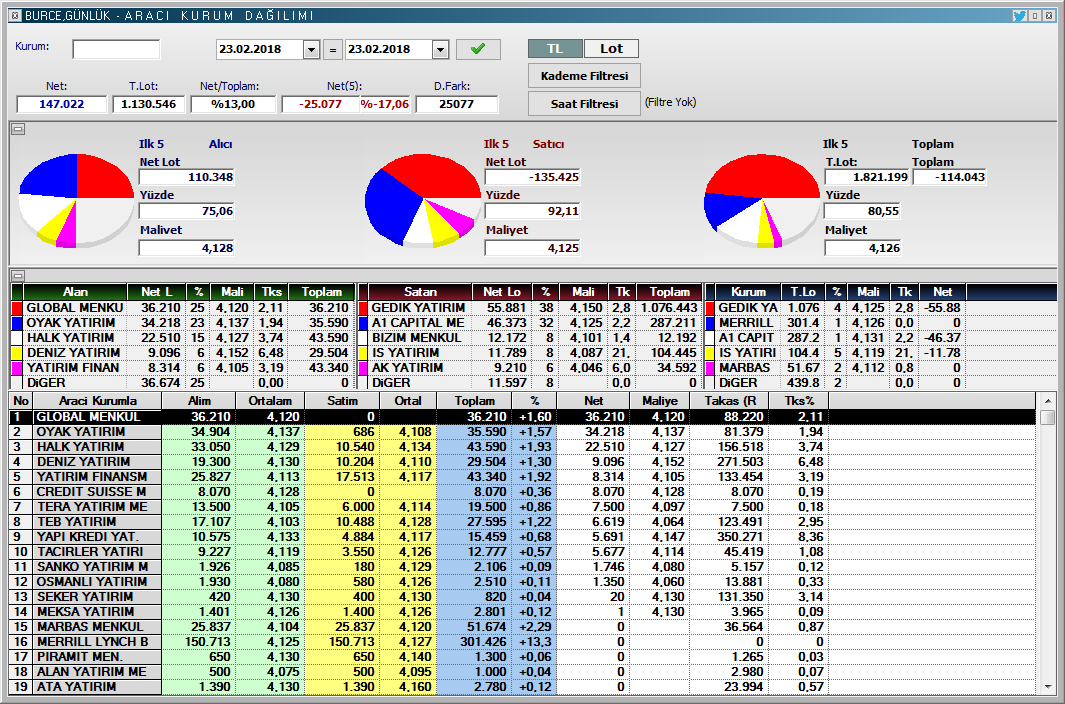Click the Satıcı Net Lot value -135.425
The height and width of the screenshot is (704, 1065).
click(x=532, y=177)
